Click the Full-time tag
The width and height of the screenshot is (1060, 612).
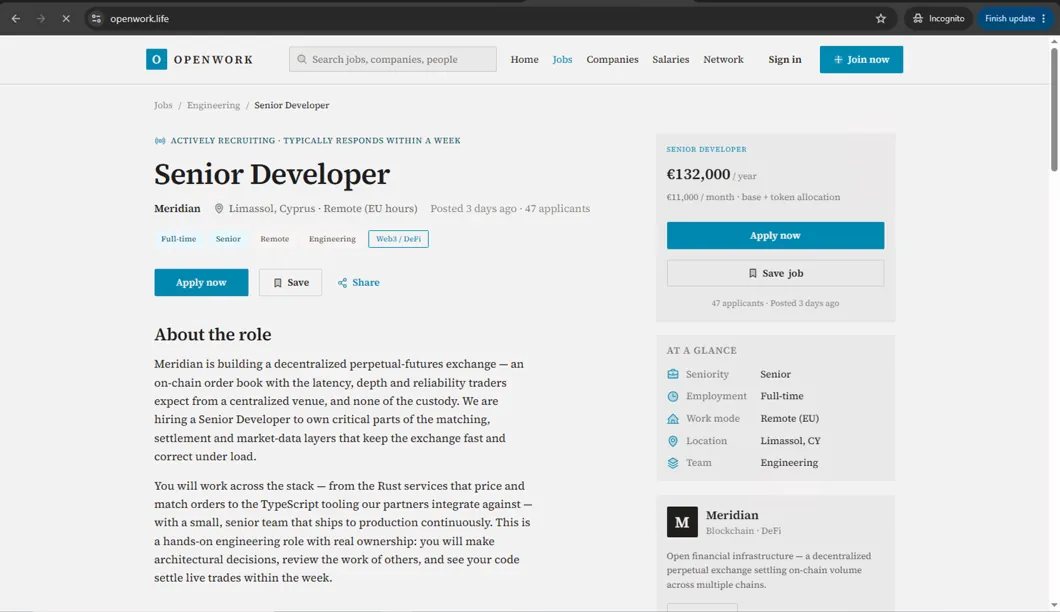(x=178, y=239)
